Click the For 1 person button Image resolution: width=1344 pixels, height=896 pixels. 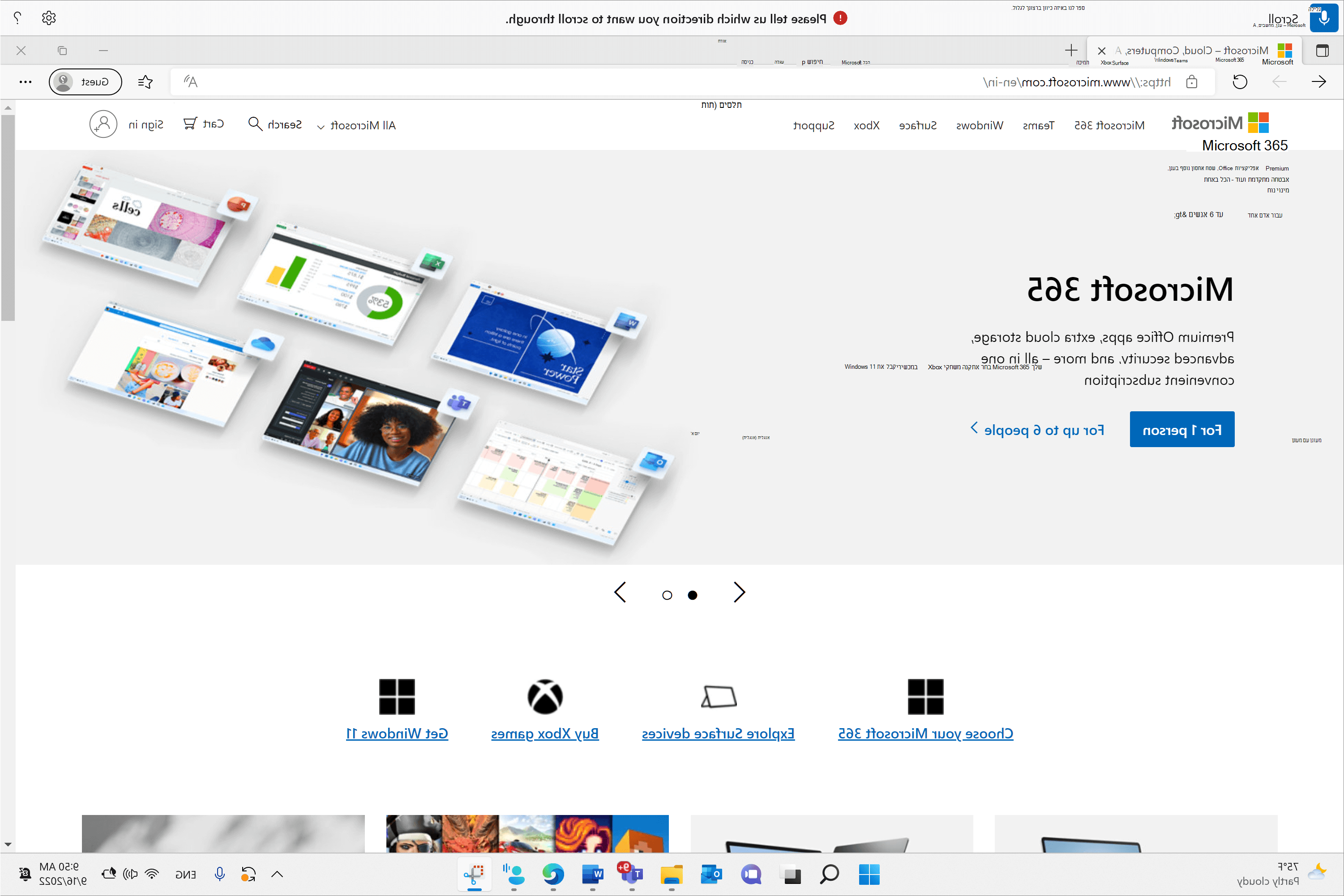click(x=1181, y=429)
